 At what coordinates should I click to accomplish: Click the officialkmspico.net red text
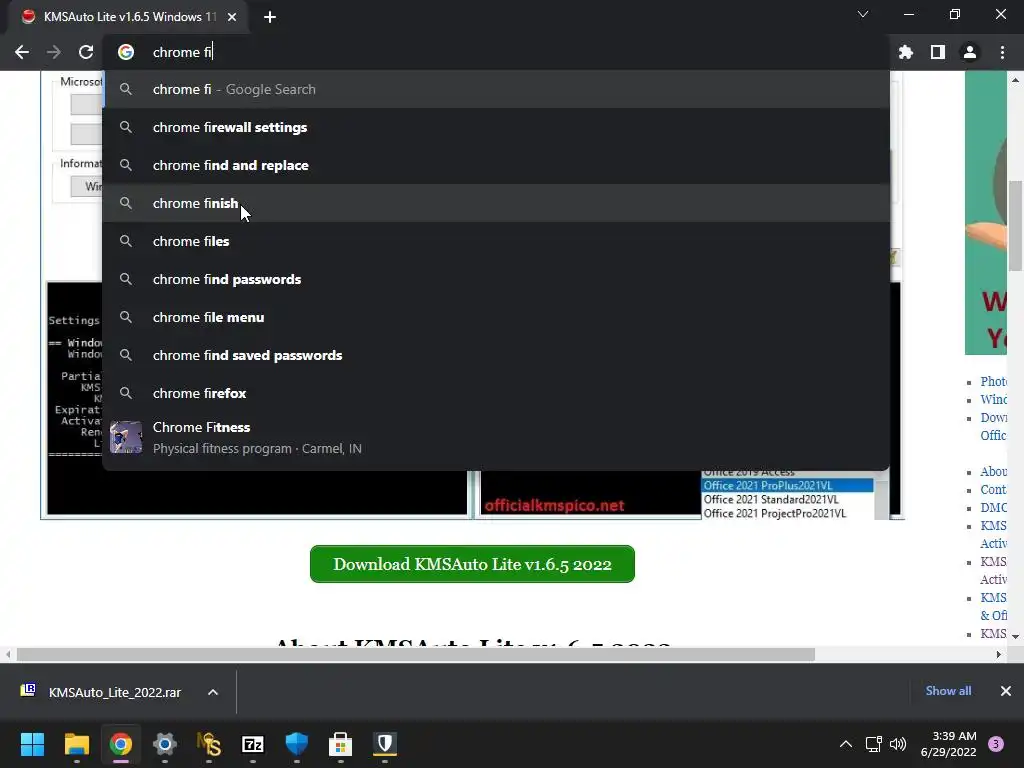pyautogui.click(x=554, y=505)
